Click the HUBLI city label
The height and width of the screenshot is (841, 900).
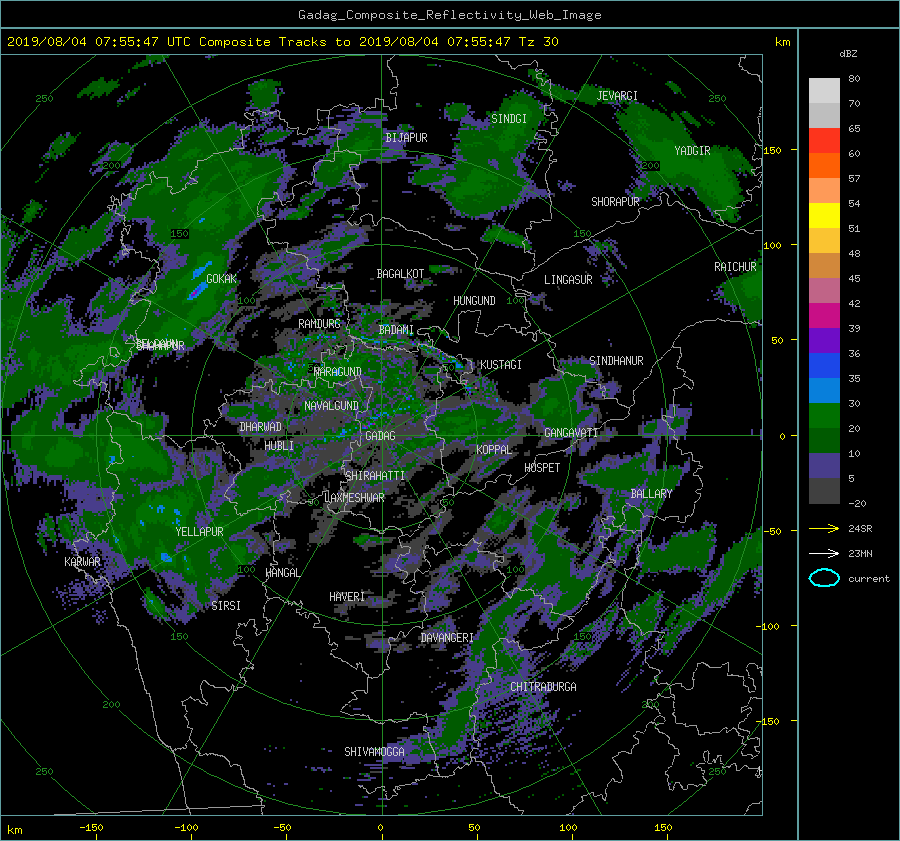tap(279, 446)
